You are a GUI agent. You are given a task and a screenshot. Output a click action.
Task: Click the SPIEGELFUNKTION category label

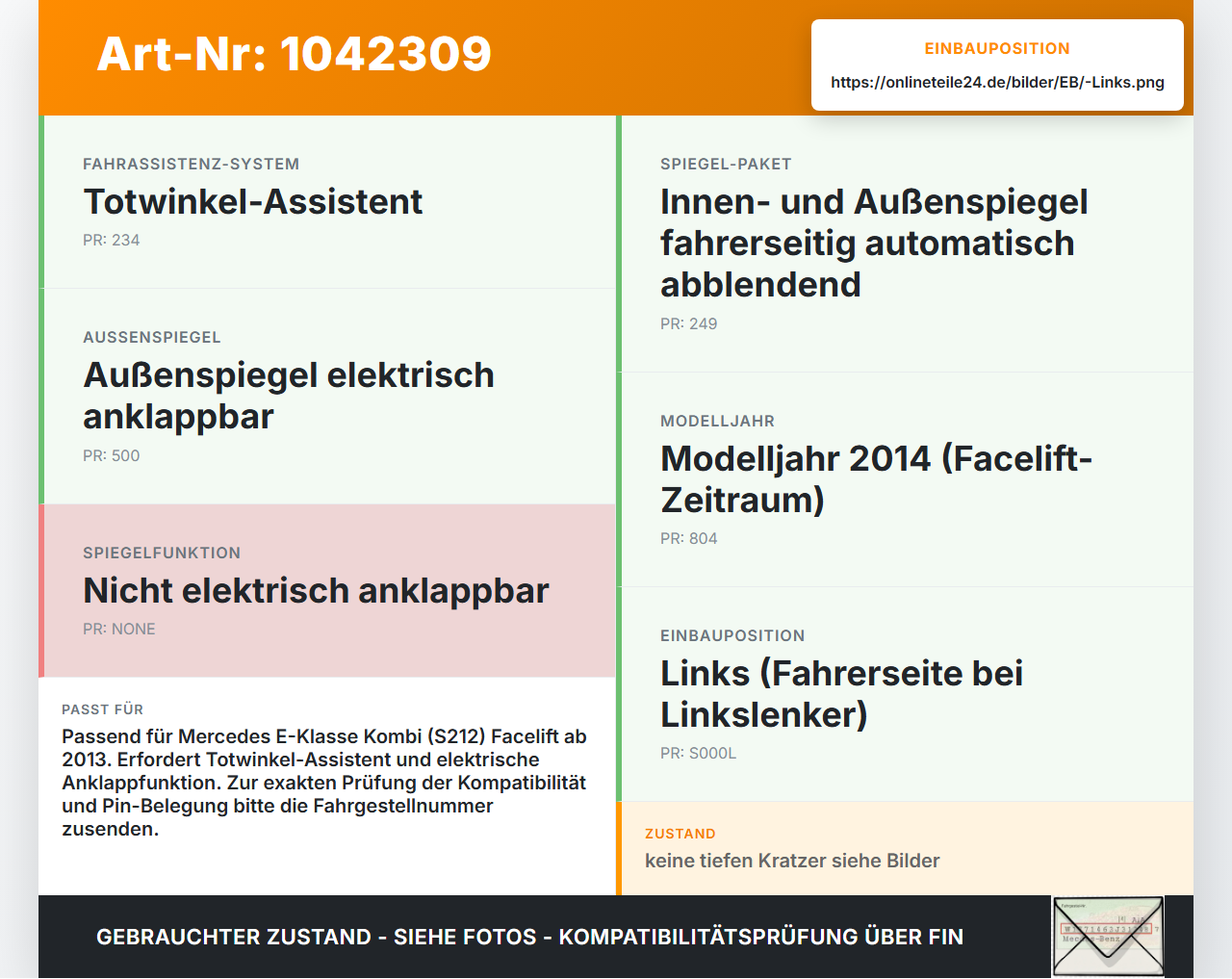162,553
